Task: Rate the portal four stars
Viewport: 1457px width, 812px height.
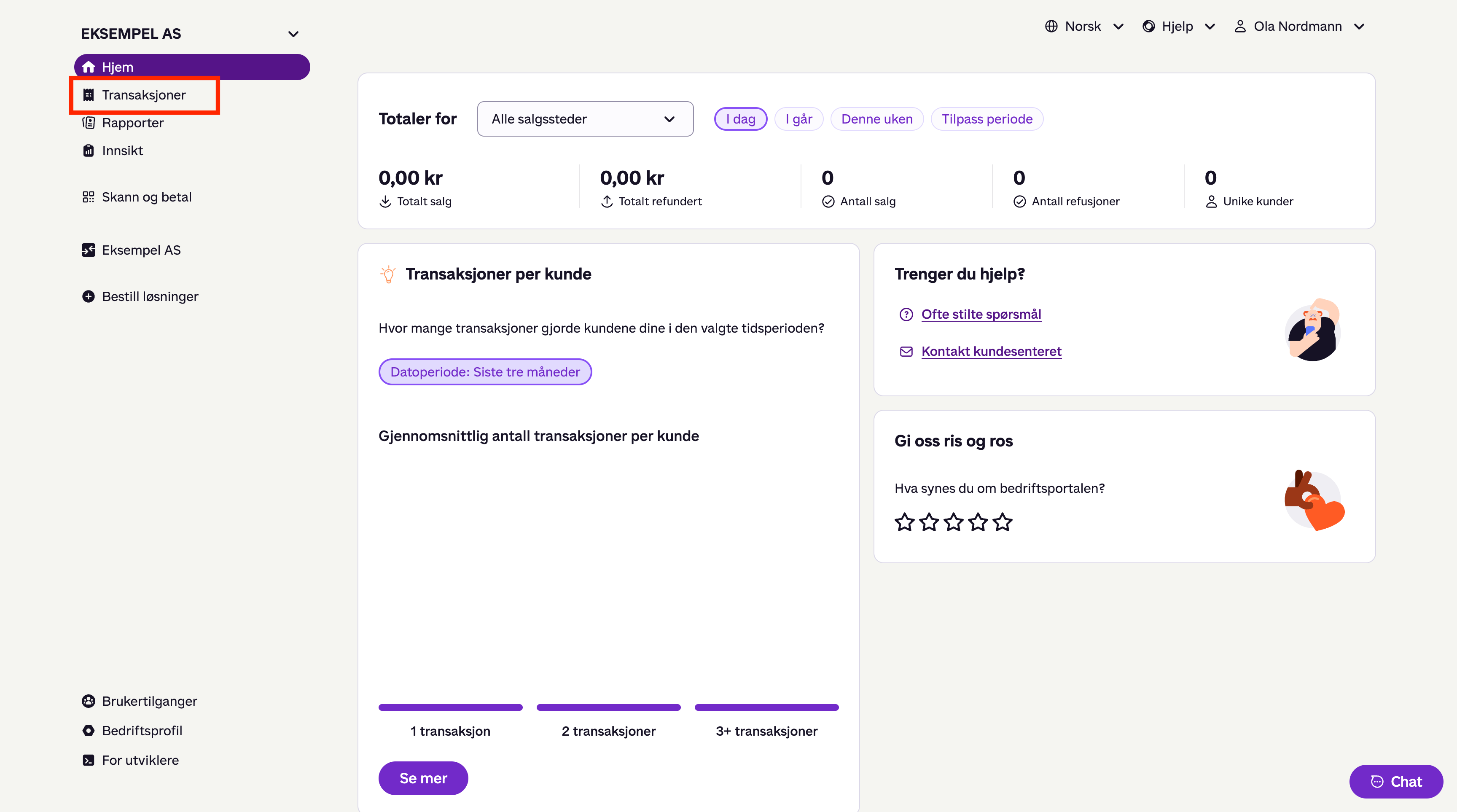Action: point(978,522)
